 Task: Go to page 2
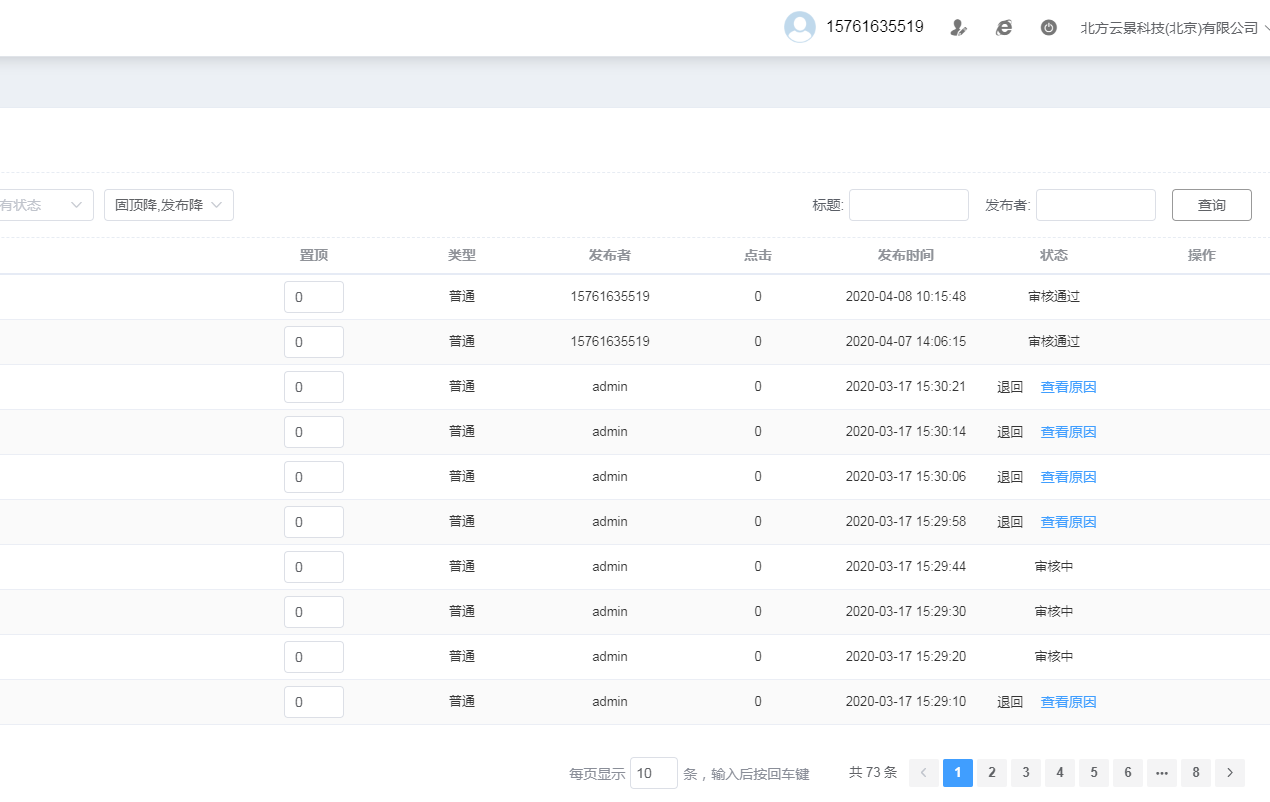click(x=991, y=772)
